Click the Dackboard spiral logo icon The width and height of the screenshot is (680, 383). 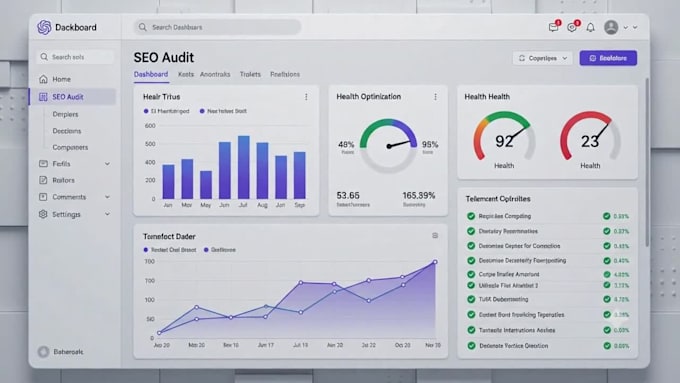[44, 27]
